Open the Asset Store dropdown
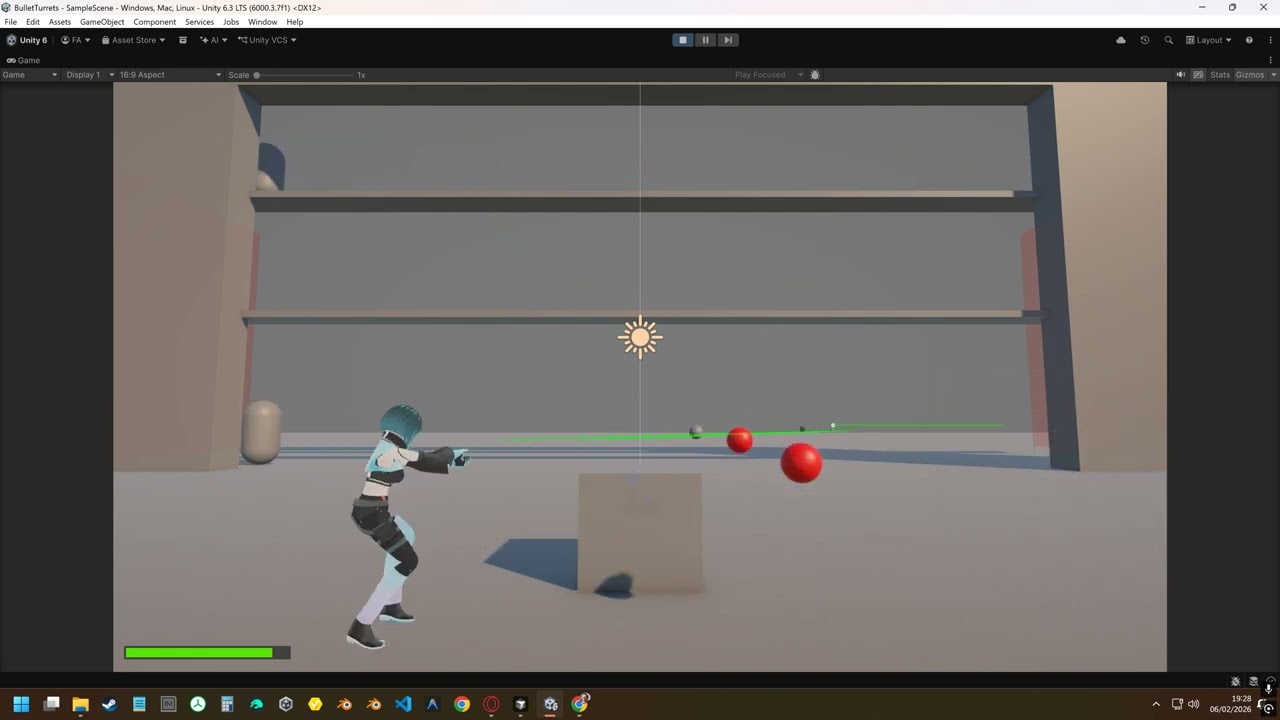1280x720 pixels. coord(134,40)
